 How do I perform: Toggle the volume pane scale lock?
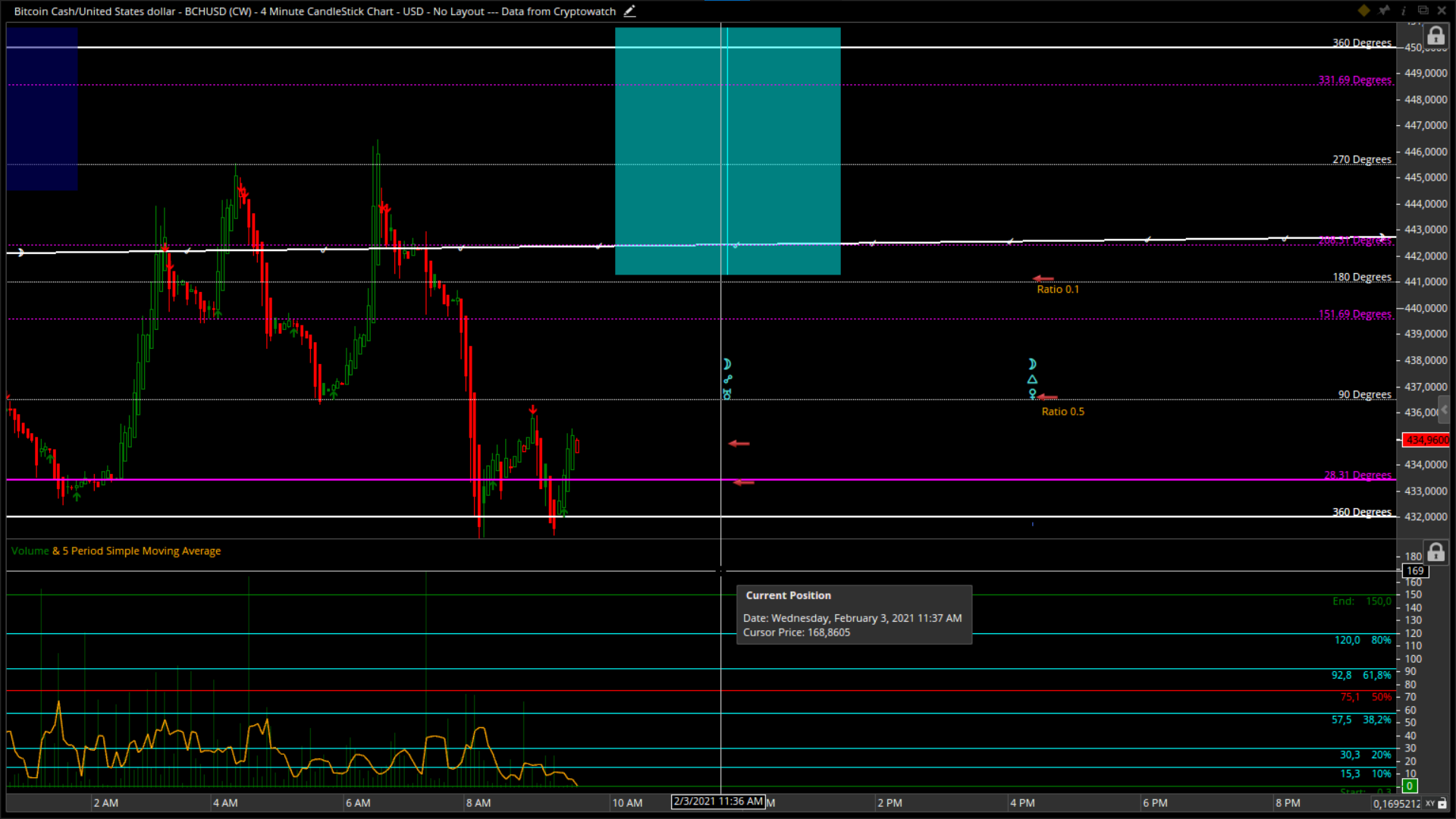pyautogui.click(x=1436, y=552)
